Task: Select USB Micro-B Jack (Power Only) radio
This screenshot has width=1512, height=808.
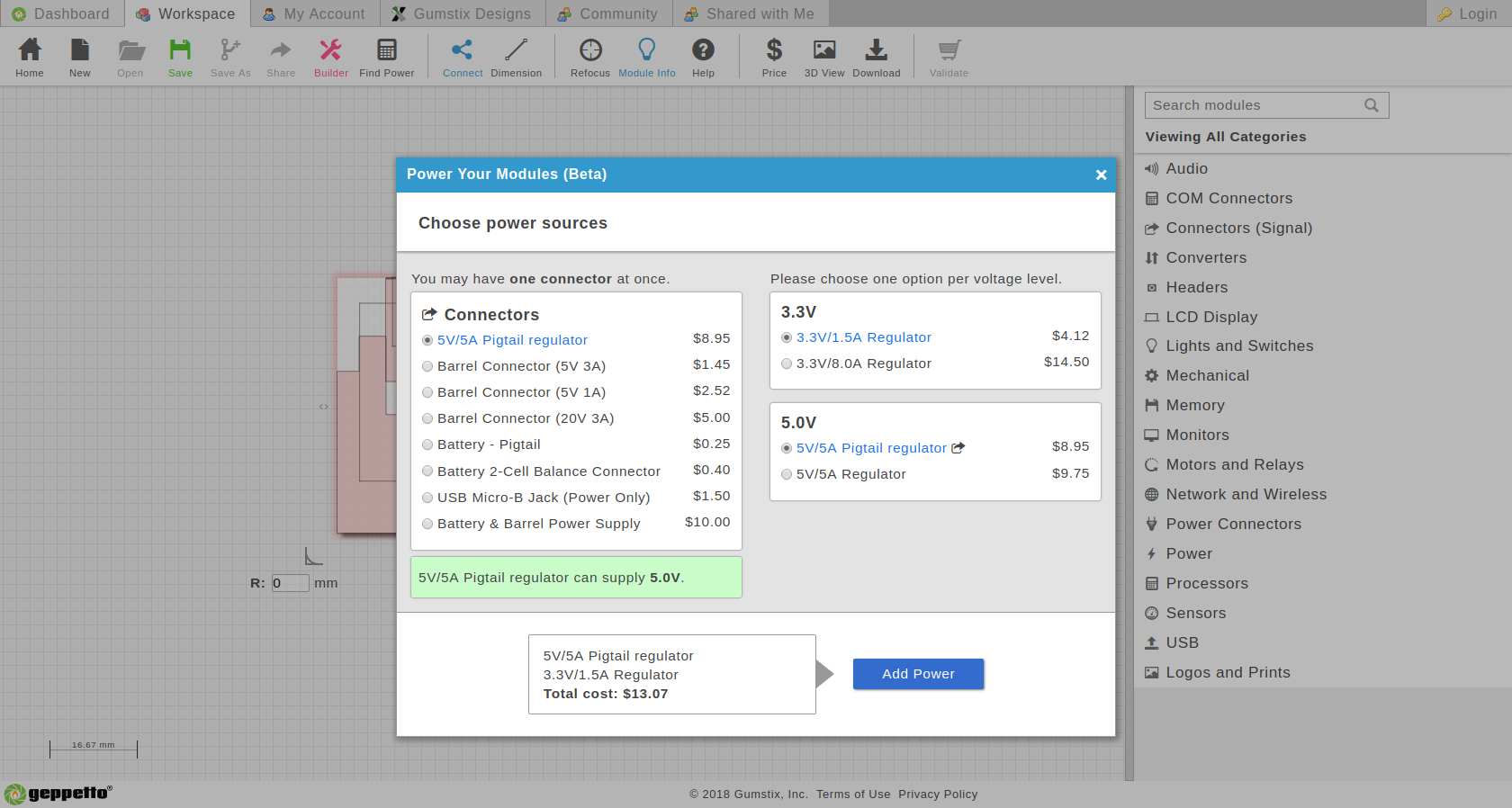Action: point(427,498)
